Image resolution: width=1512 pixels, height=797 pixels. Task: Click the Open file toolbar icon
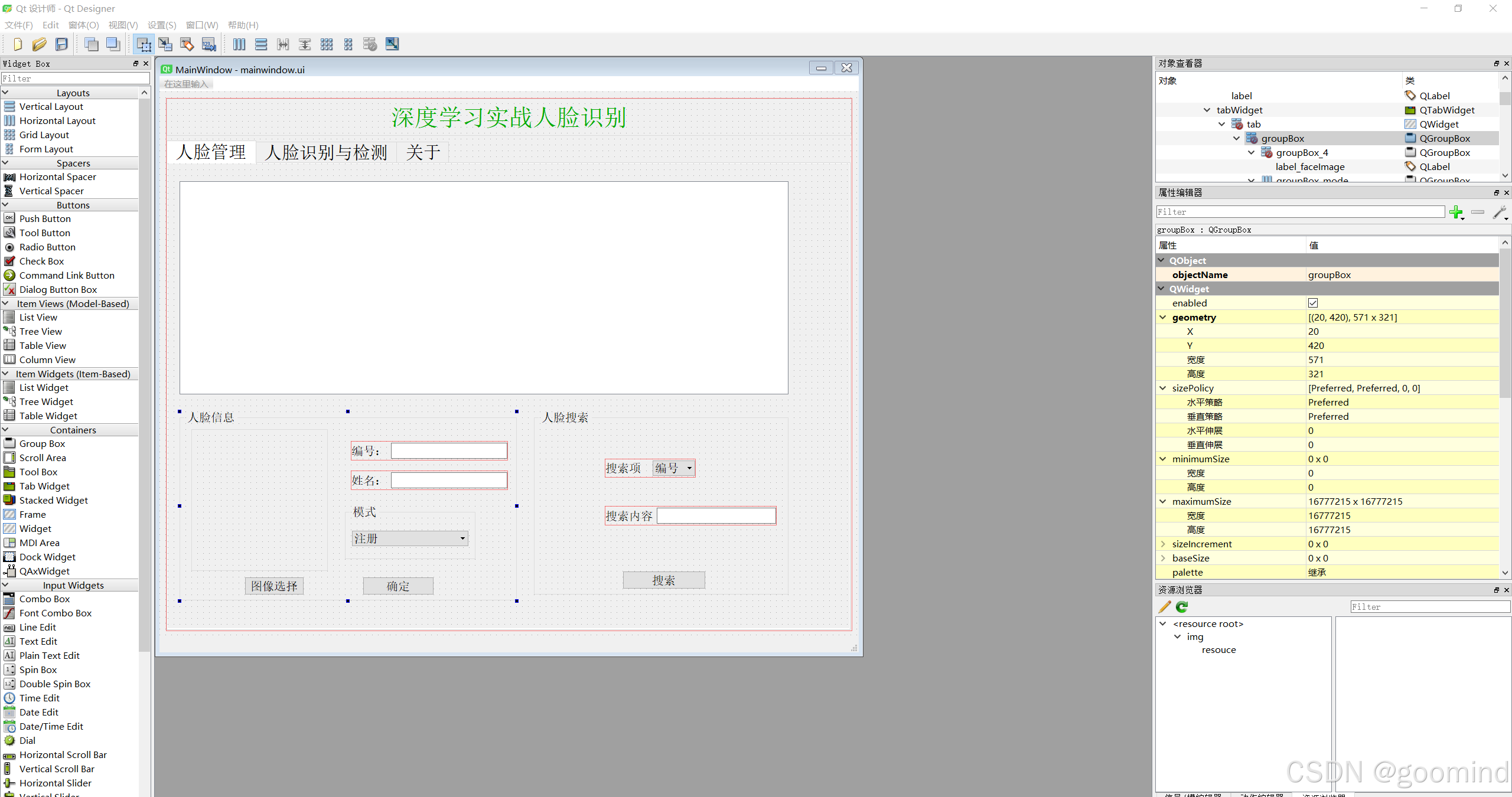[x=37, y=44]
